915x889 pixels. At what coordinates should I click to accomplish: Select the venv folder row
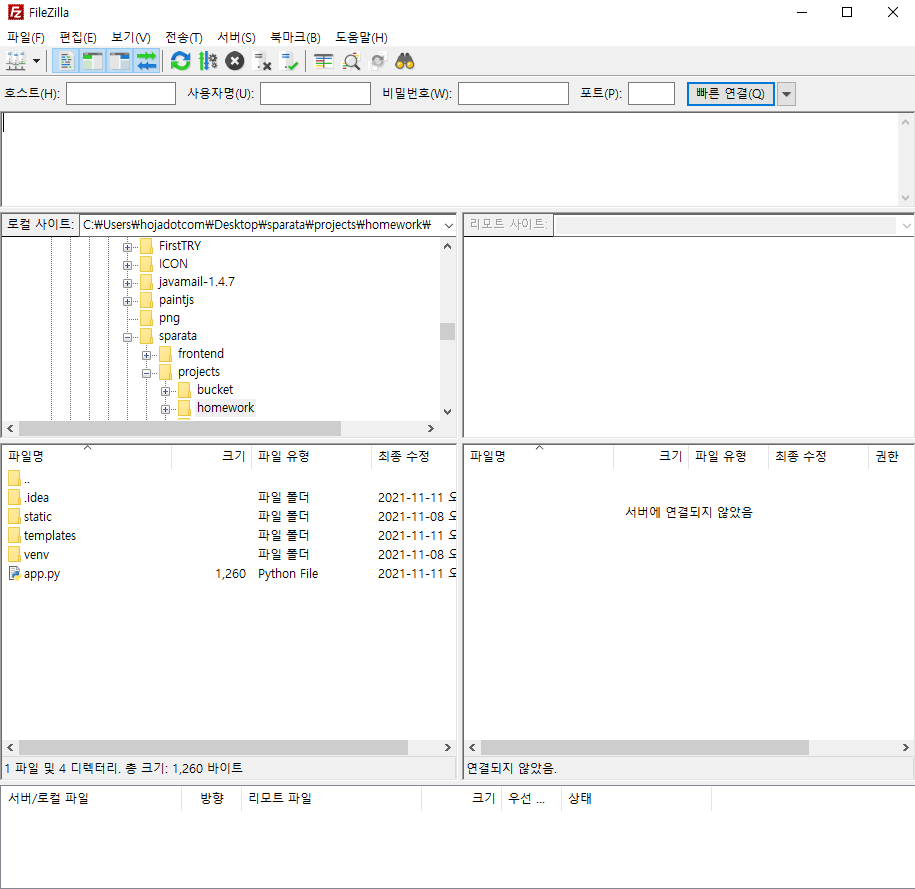[x=231, y=555]
